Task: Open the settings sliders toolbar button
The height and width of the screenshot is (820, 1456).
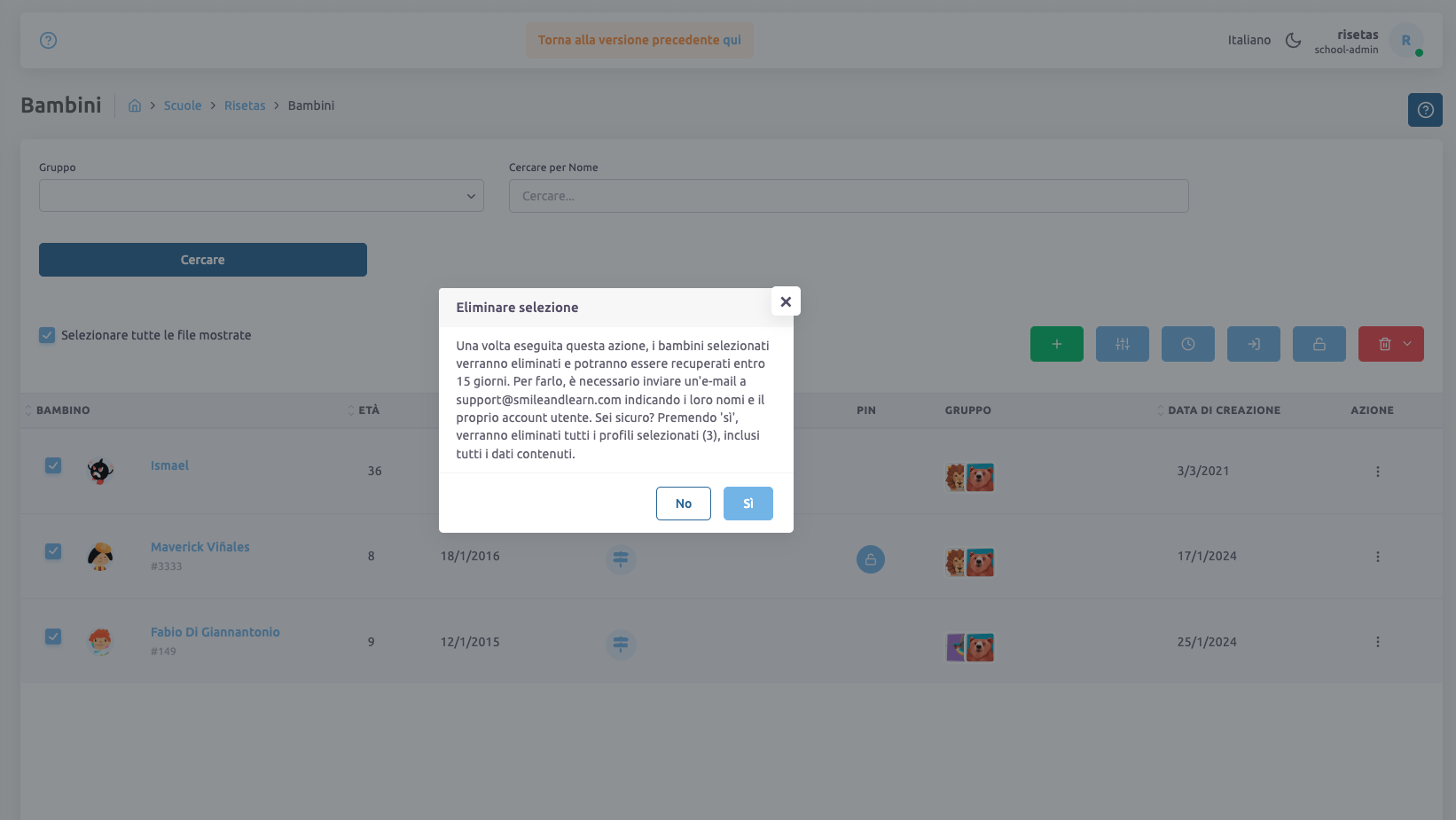Action: coord(1122,344)
